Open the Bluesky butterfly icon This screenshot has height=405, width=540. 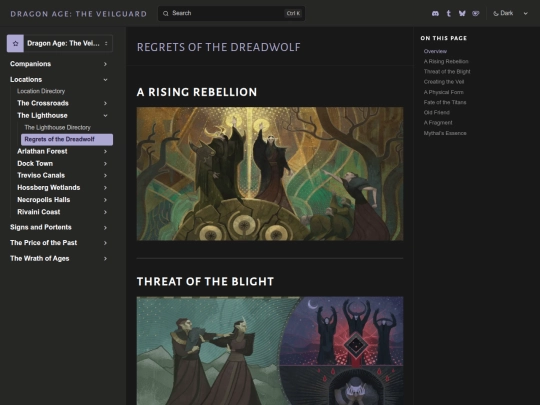click(x=462, y=13)
